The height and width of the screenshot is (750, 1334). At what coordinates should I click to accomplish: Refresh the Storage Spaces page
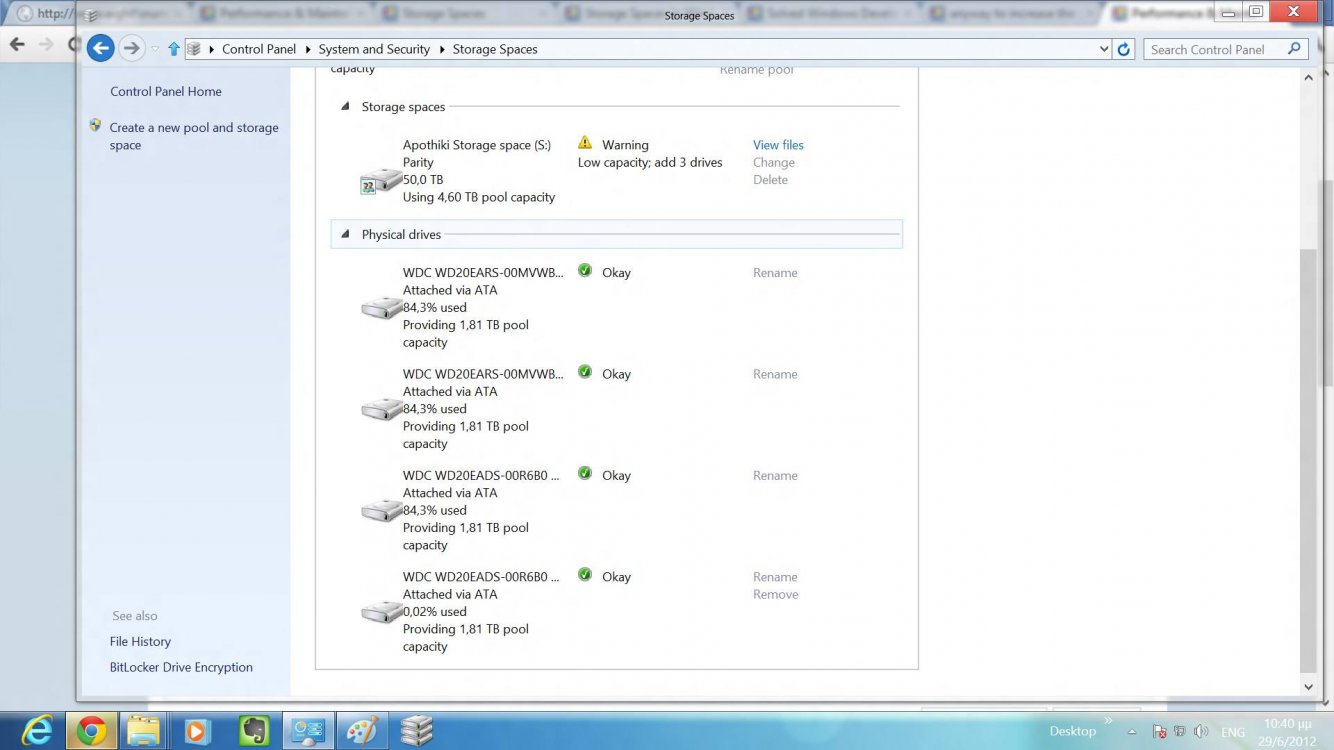[x=1123, y=49]
